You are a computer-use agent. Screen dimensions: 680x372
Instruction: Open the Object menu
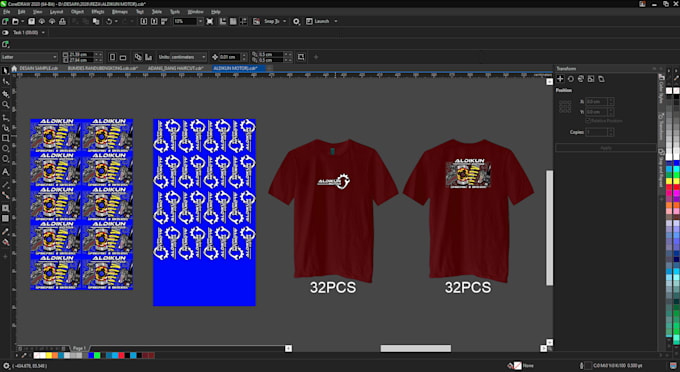pos(77,12)
